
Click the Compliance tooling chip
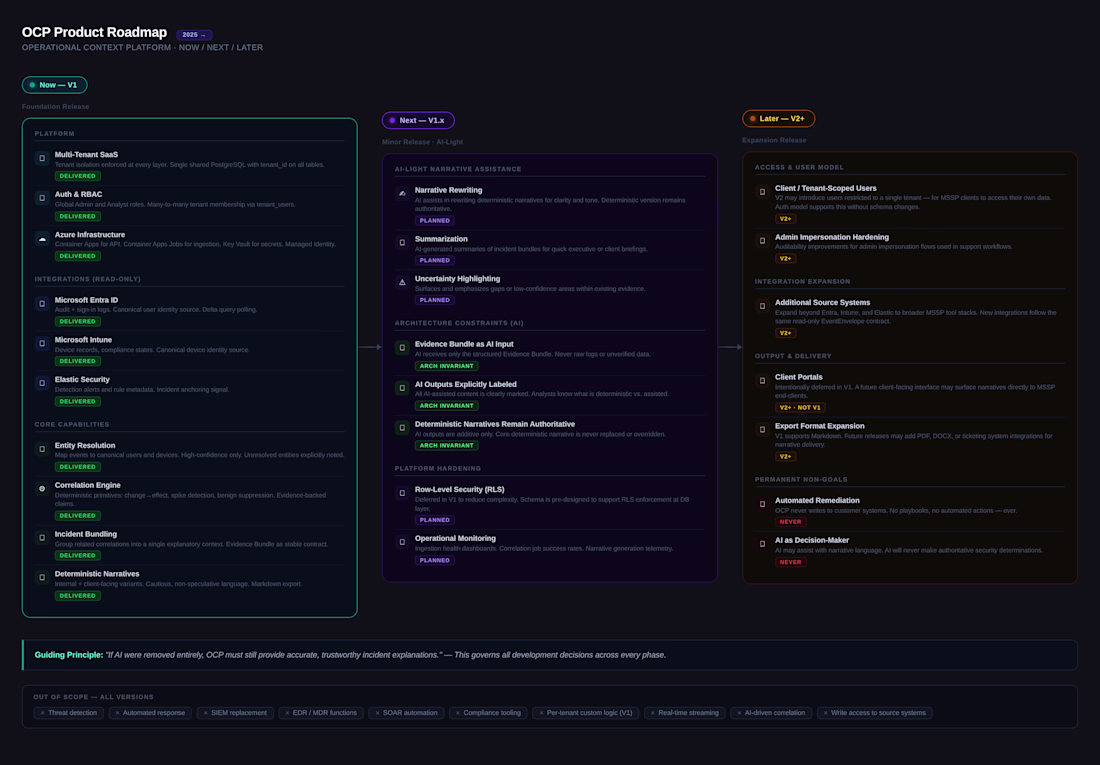[x=488, y=713]
